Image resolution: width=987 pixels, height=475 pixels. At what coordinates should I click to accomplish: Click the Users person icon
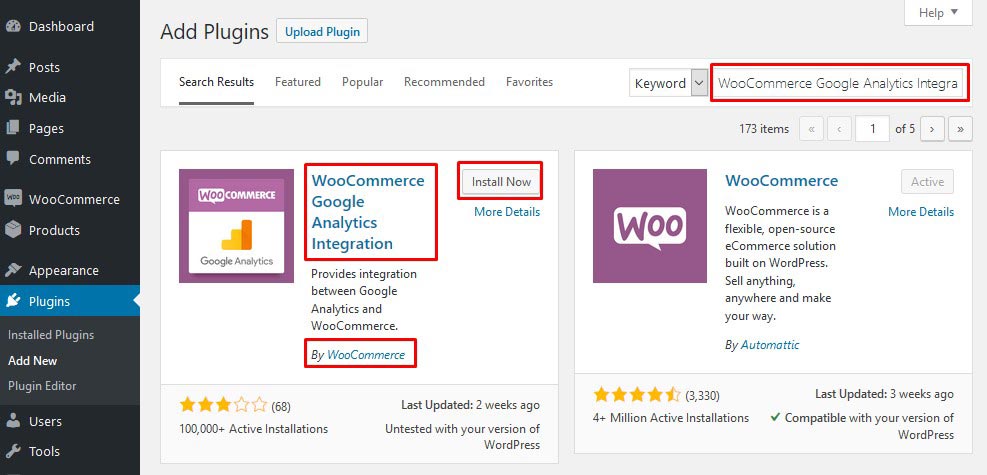[x=13, y=421]
